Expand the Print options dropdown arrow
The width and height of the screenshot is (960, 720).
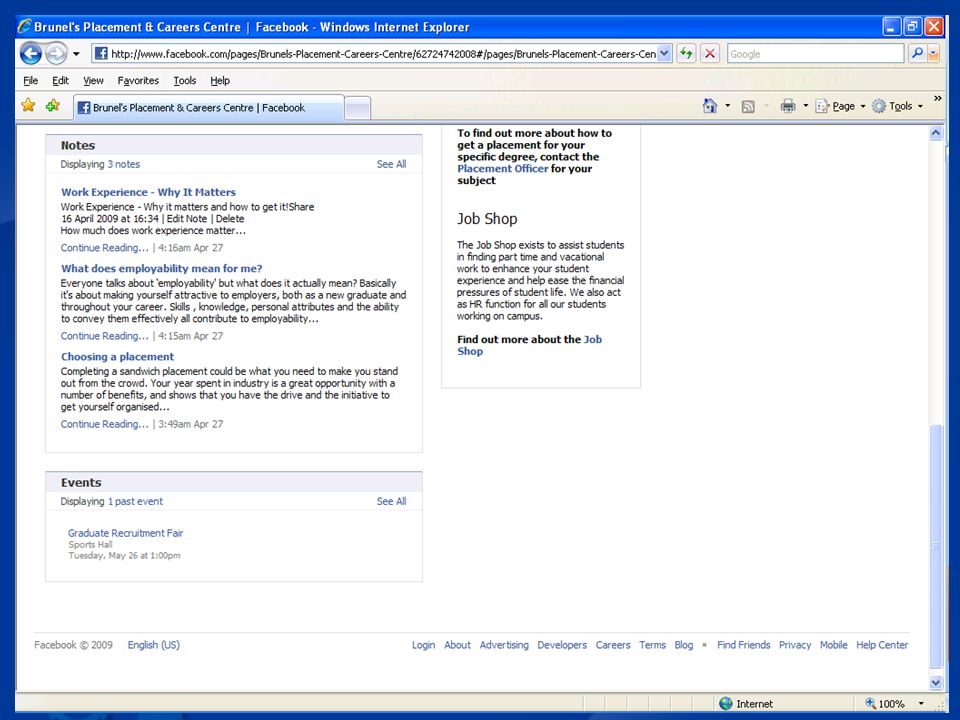806,106
